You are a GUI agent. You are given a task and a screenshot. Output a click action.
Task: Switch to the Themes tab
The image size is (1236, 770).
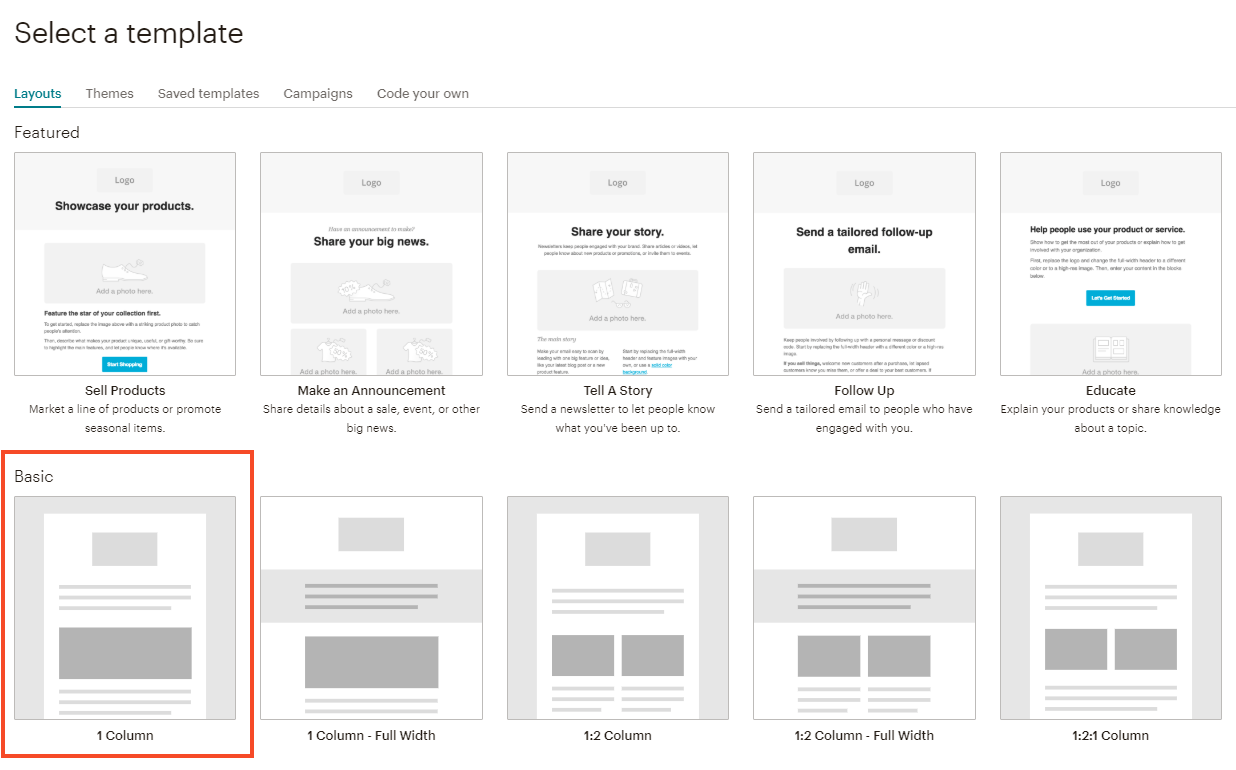click(x=109, y=93)
